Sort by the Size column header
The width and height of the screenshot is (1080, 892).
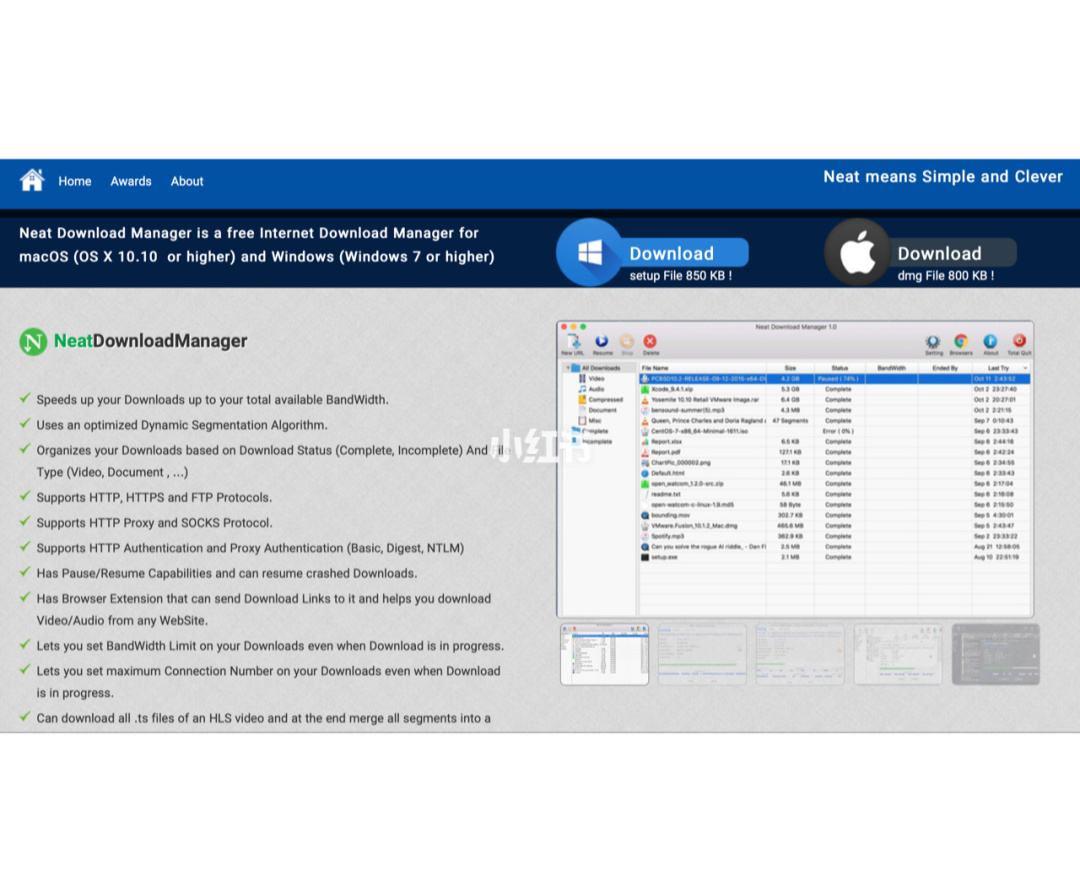pyautogui.click(x=790, y=368)
